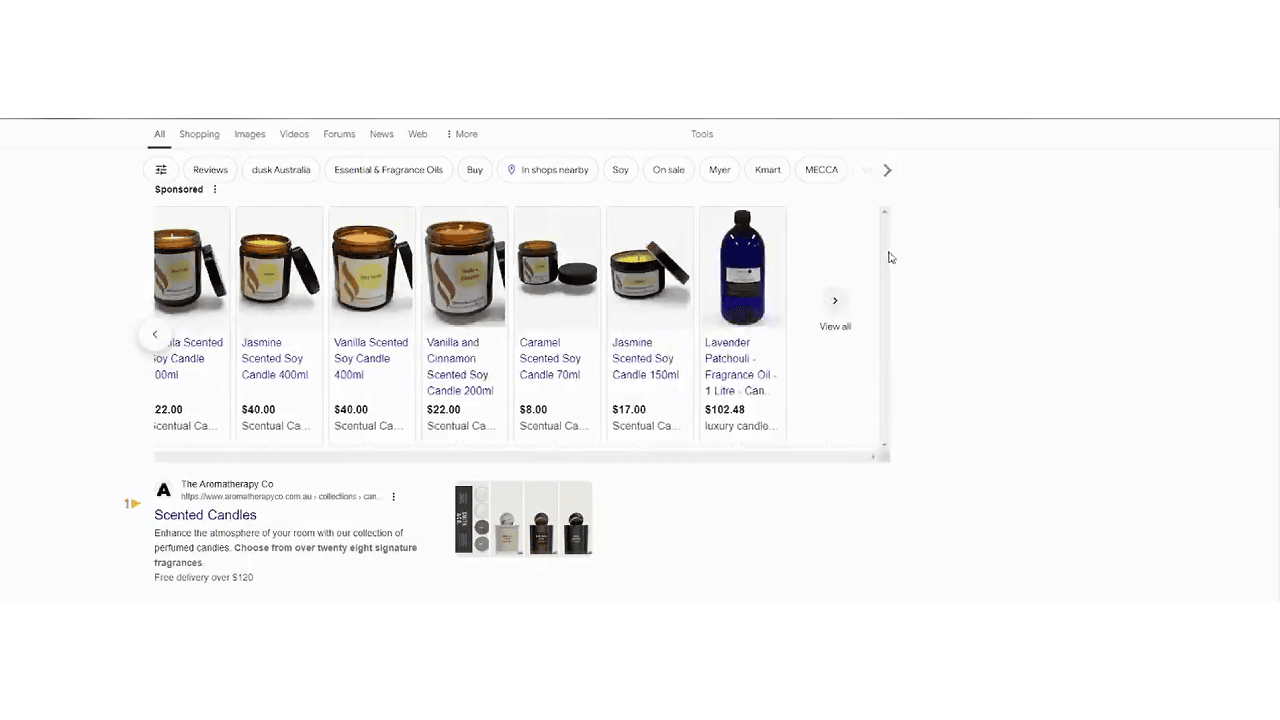Switch to the Images tab
The image size is (1280, 720).
pos(249,134)
